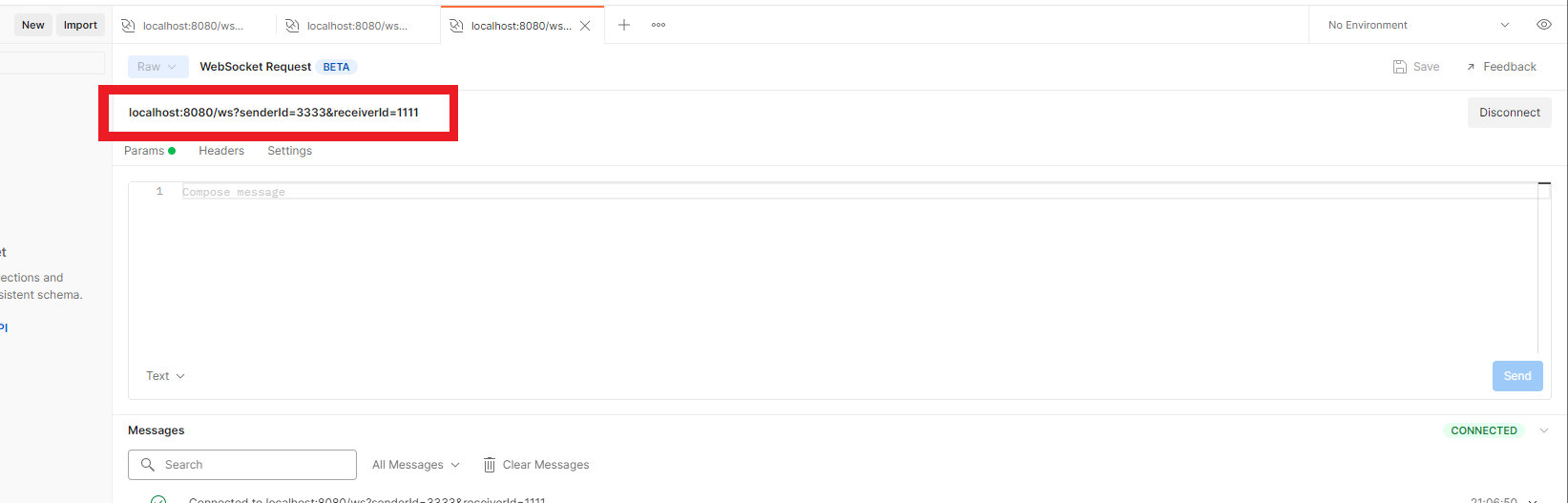Open the Raw connection type dropdown

point(157,67)
